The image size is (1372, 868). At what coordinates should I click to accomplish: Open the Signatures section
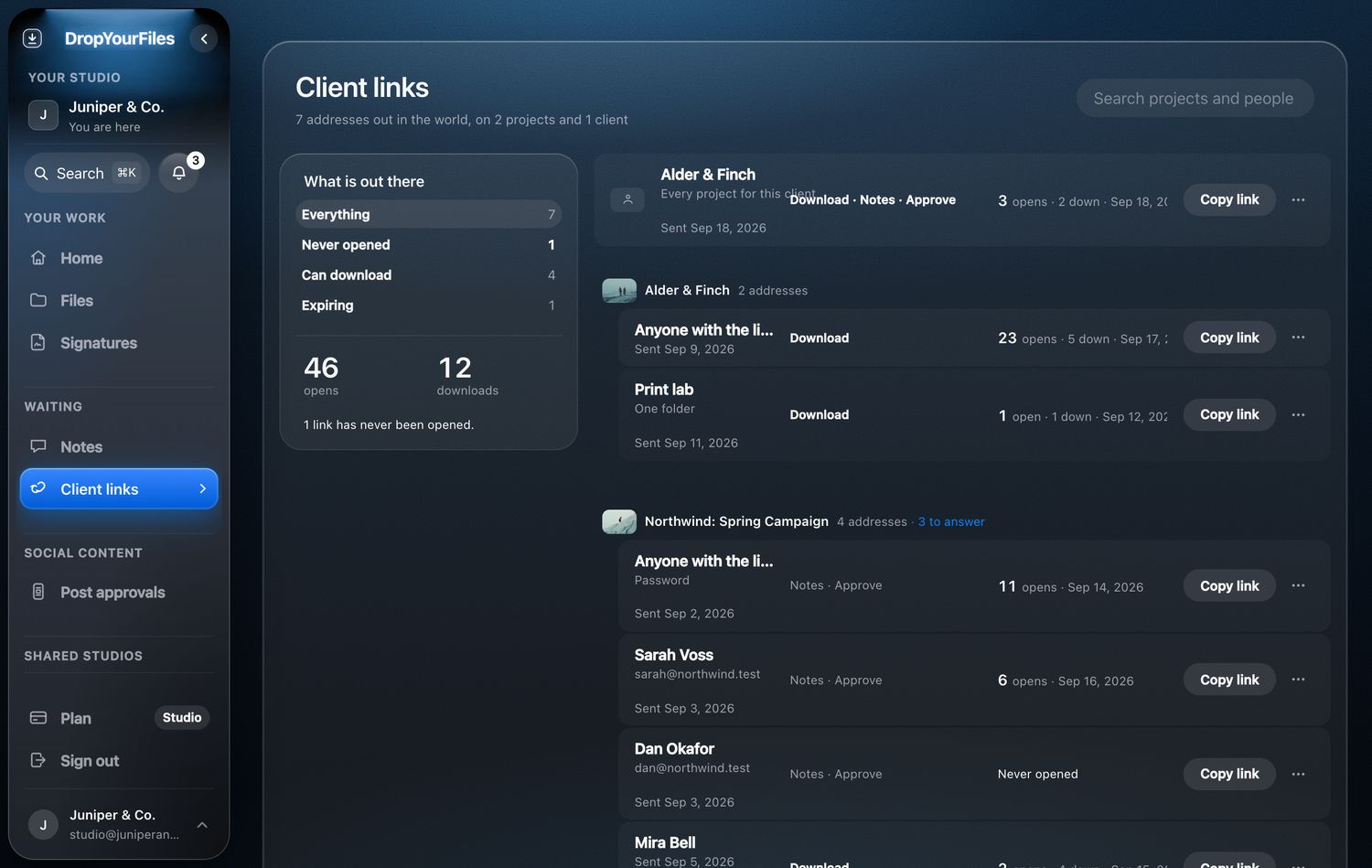point(118,343)
